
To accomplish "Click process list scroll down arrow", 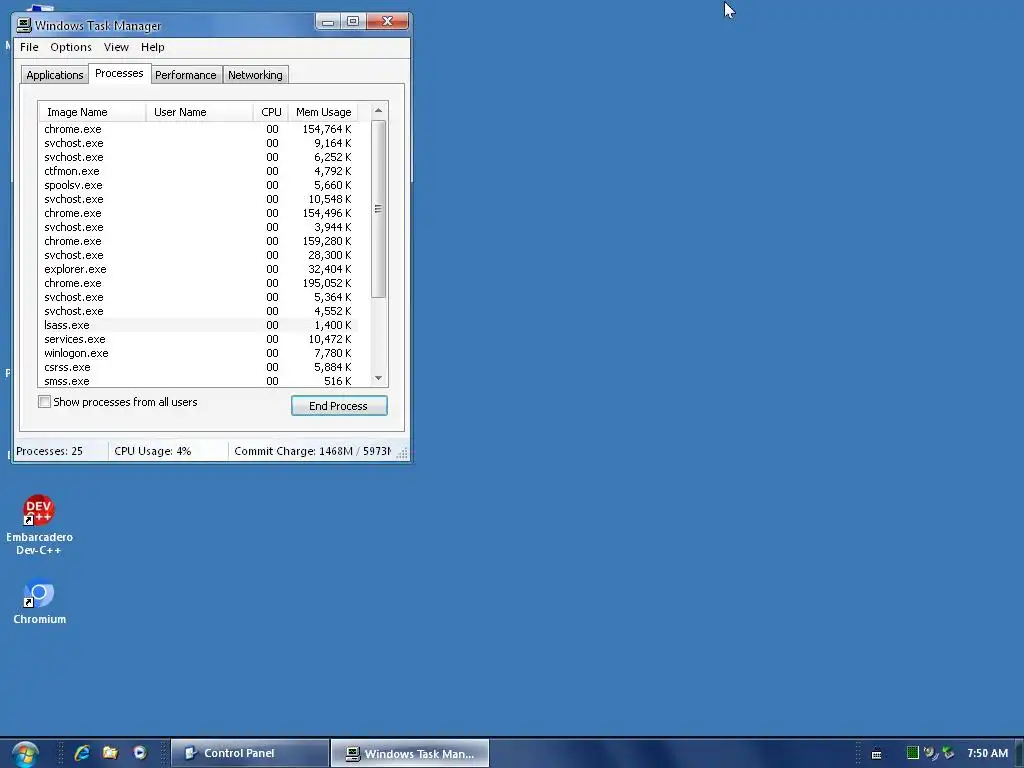I will pos(378,378).
